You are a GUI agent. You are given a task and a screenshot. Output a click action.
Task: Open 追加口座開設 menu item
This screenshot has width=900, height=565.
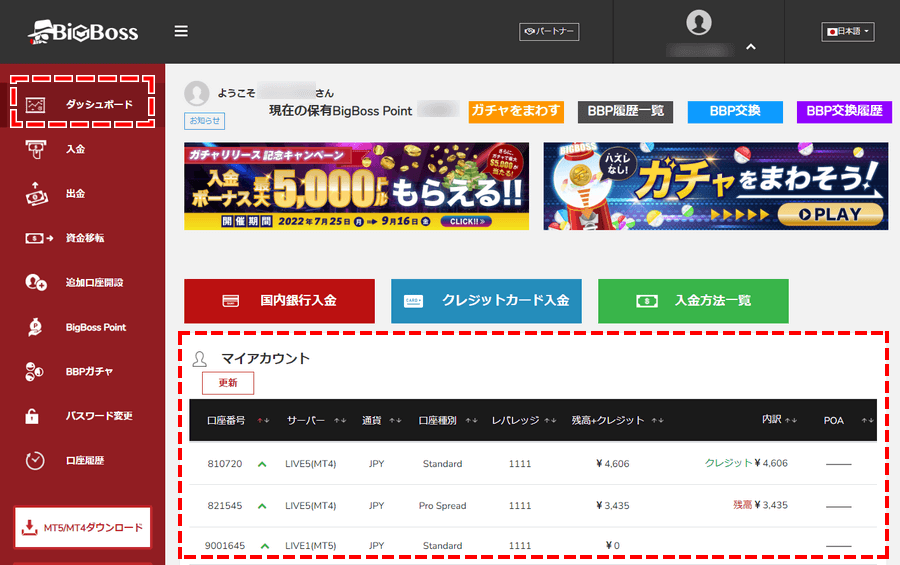click(94, 282)
